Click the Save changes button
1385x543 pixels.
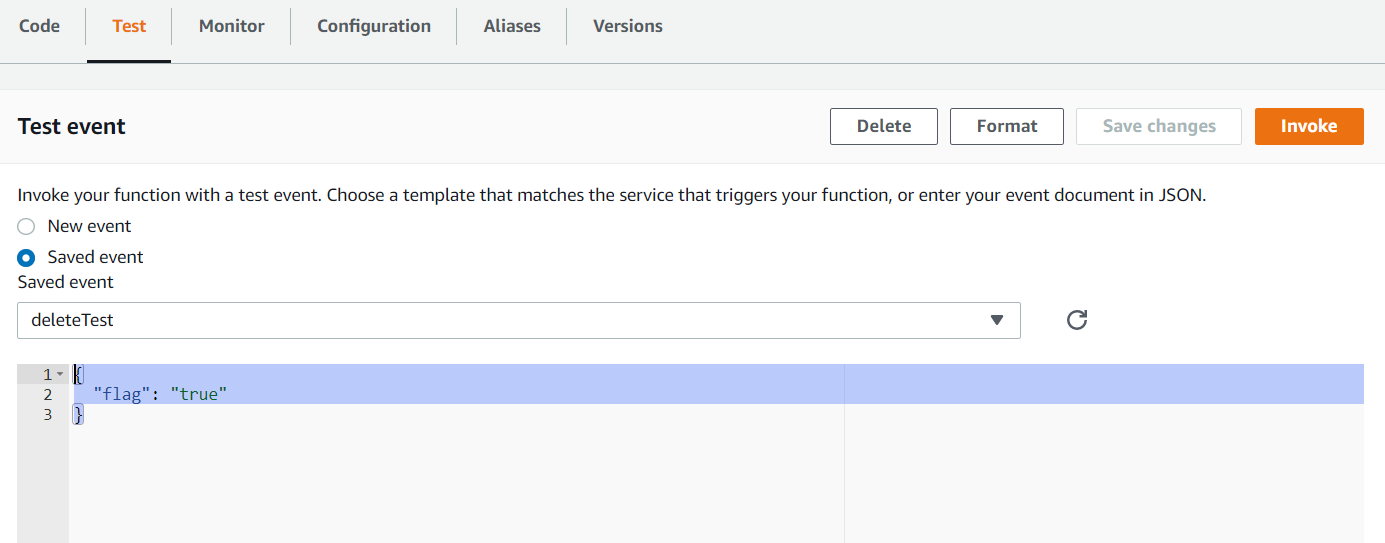click(x=1159, y=126)
